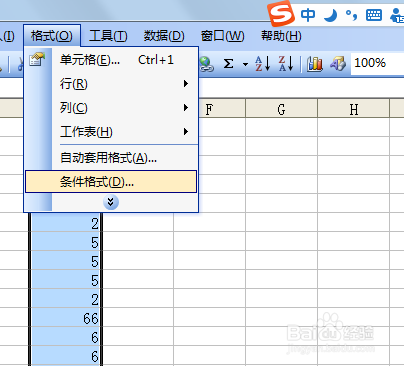Click the hyperlink globe icon
Screen dimensions: 404x366
coord(206,64)
